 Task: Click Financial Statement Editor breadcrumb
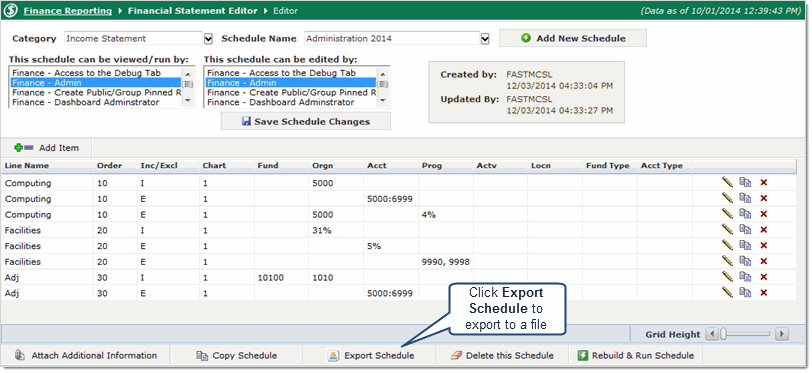(192, 10)
